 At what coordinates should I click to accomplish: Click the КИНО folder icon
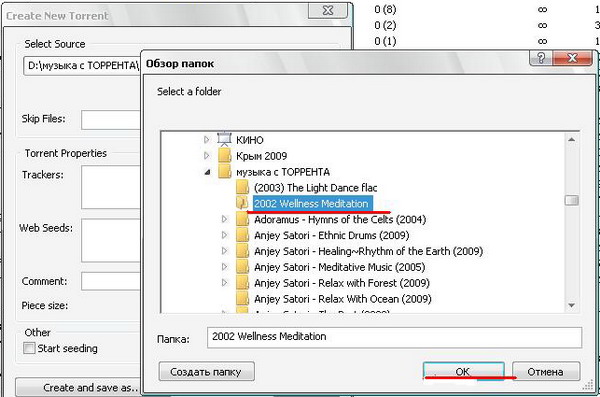click(224, 139)
